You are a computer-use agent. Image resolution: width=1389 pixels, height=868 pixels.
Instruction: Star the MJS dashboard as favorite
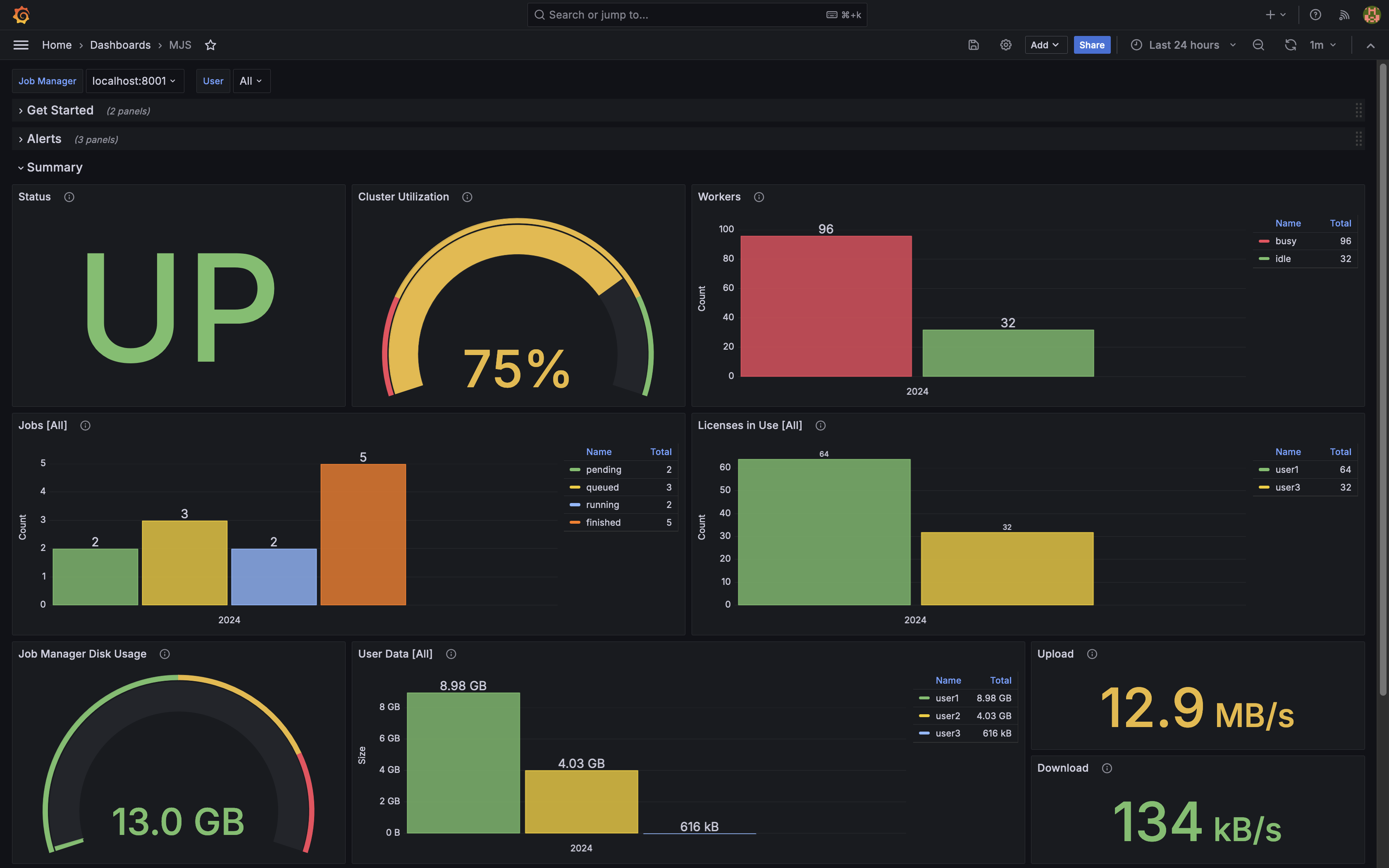coord(211,45)
